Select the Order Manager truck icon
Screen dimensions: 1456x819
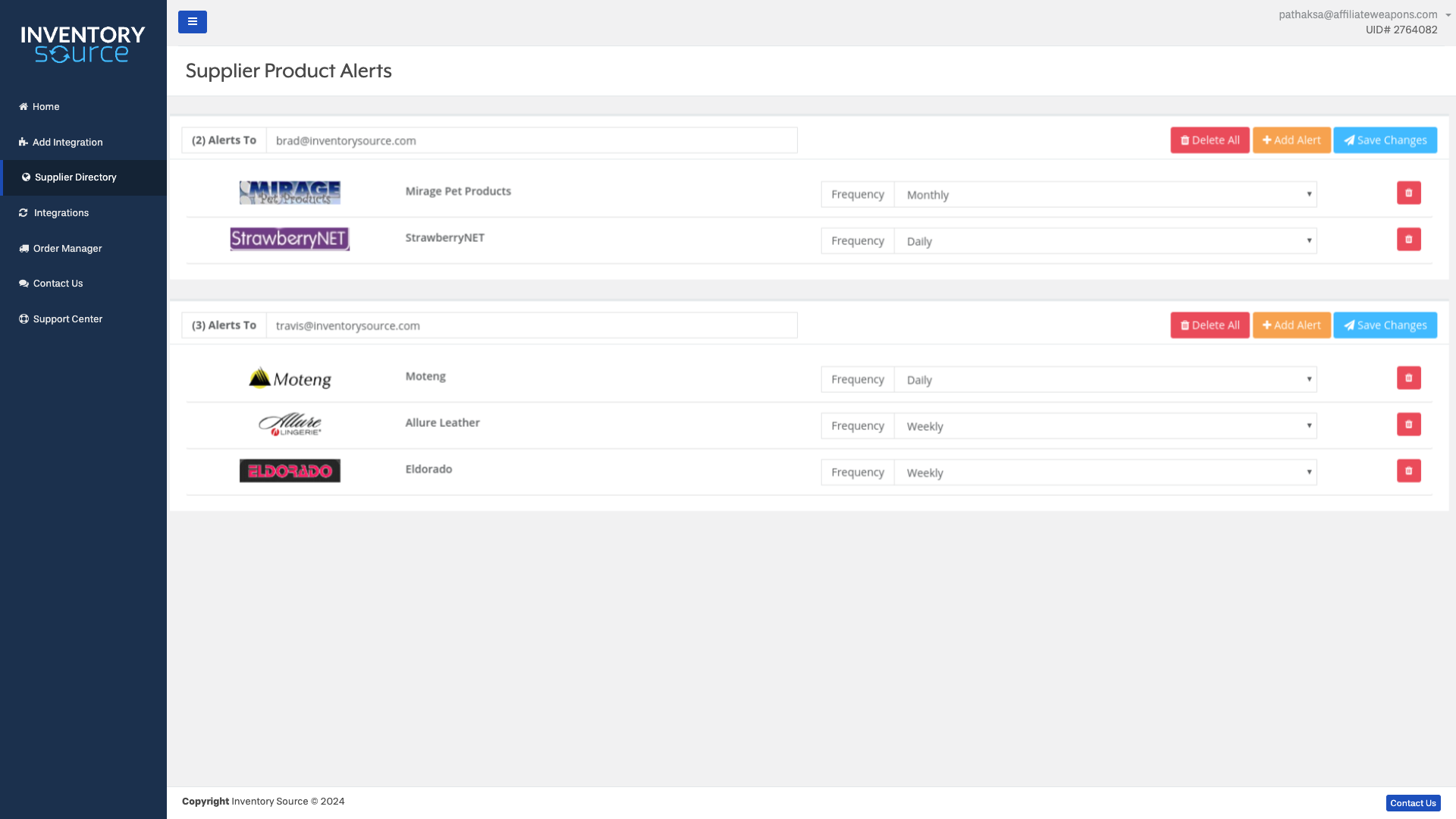click(x=23, y=248)
